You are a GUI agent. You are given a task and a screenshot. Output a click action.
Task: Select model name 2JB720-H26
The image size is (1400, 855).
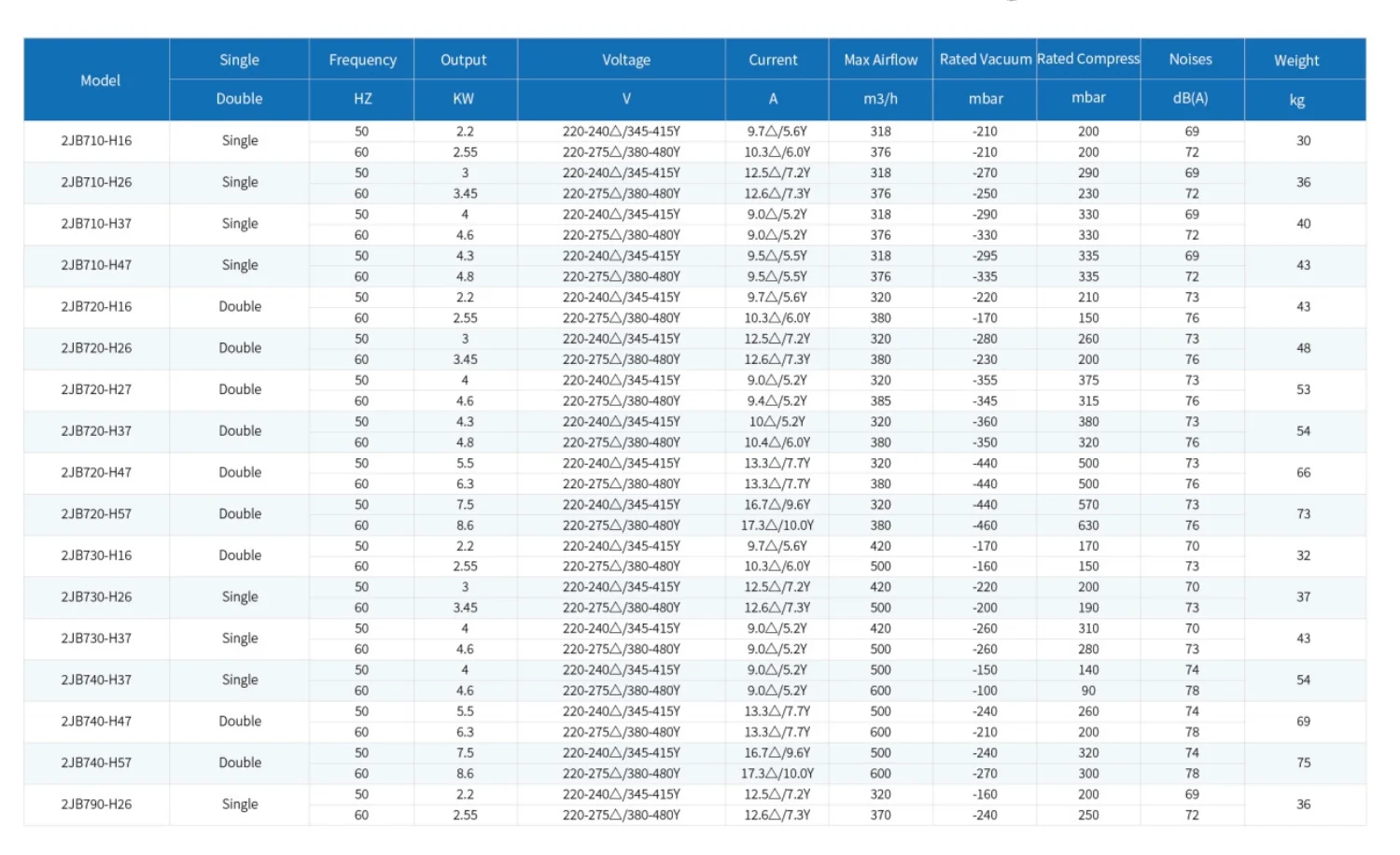click(x=96, y=348)
